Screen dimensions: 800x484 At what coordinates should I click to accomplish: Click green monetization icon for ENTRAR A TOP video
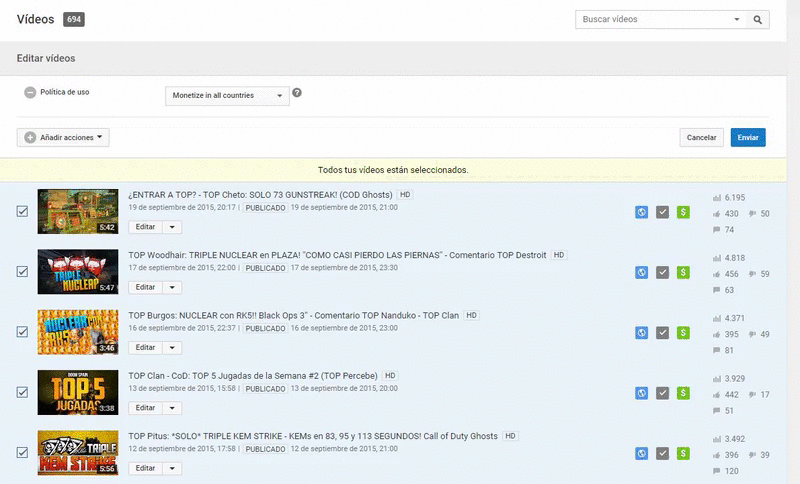coord(683,212)
